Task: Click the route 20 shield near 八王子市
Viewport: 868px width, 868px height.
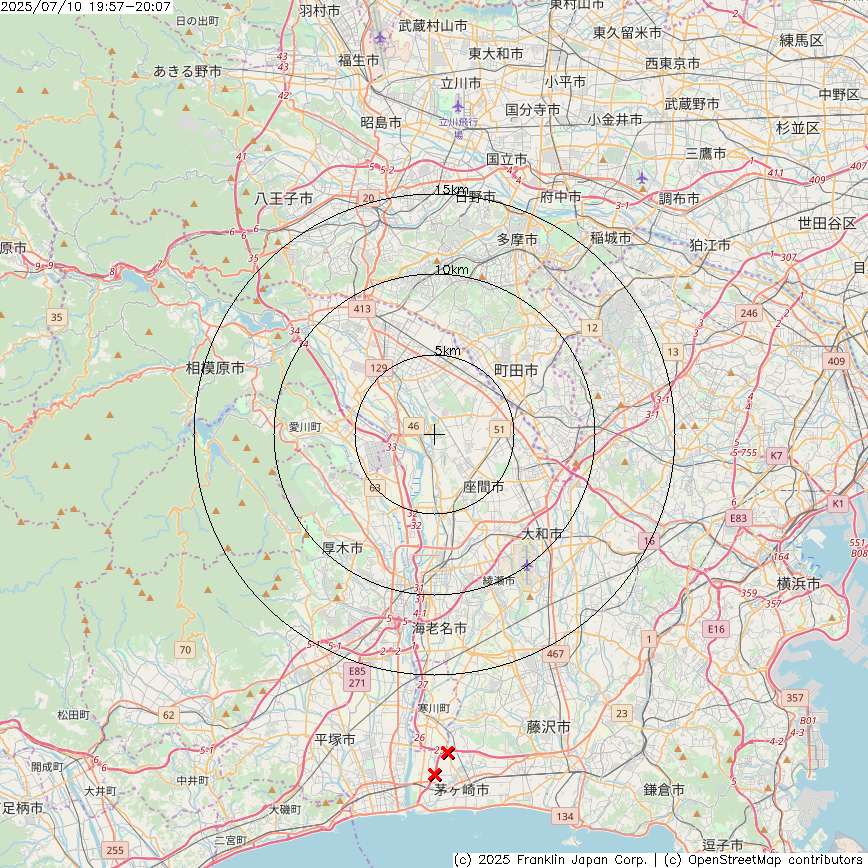Action: (x=369, y=198)
